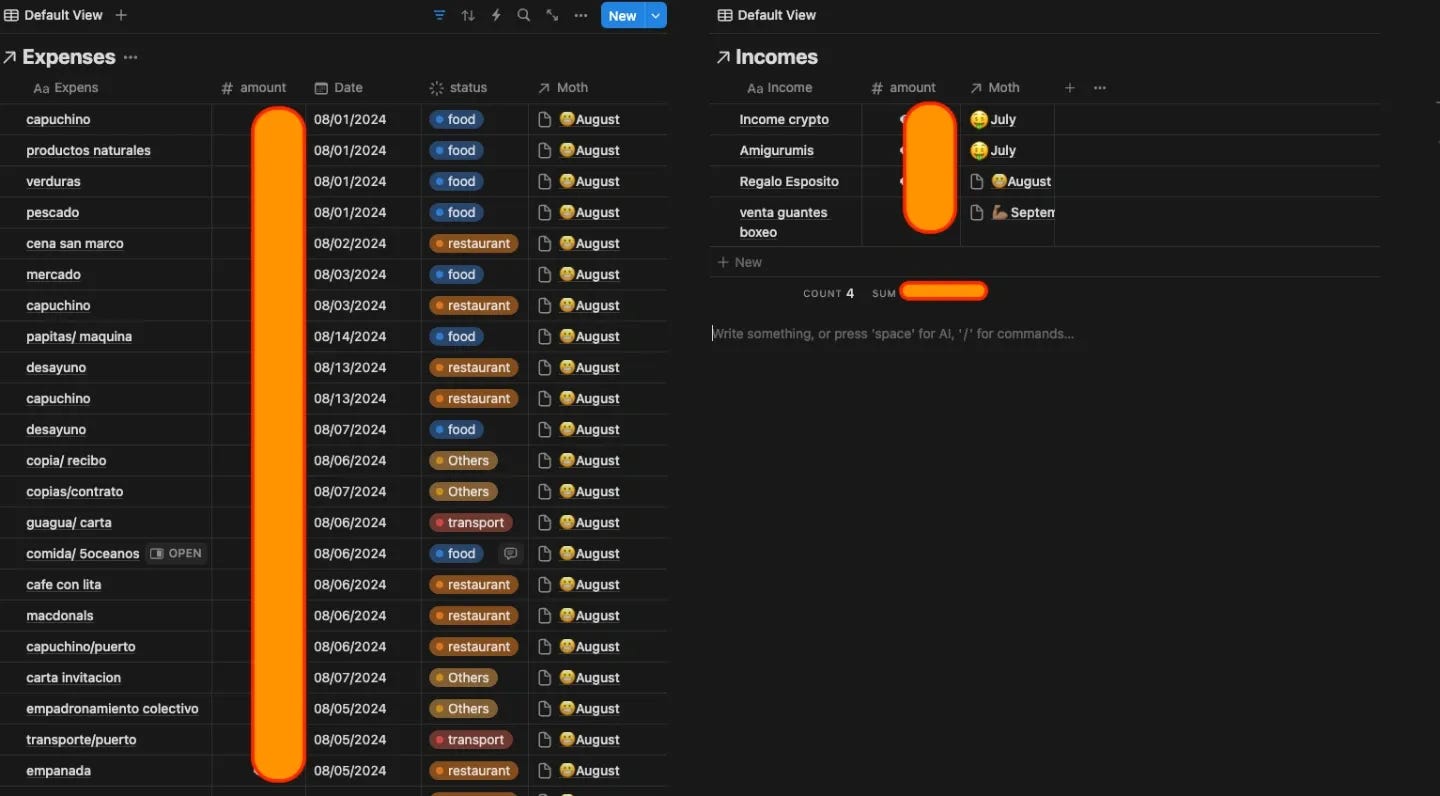Viewport: 1440px width, 796px height.
Task: Click the July relation on Amigurumis row
Action: (x=993, y=151)
